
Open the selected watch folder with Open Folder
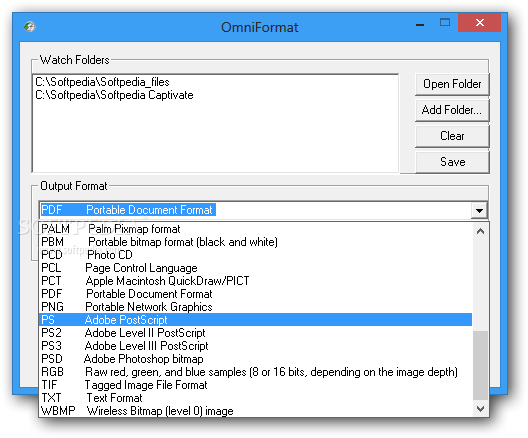click(452, 84)
